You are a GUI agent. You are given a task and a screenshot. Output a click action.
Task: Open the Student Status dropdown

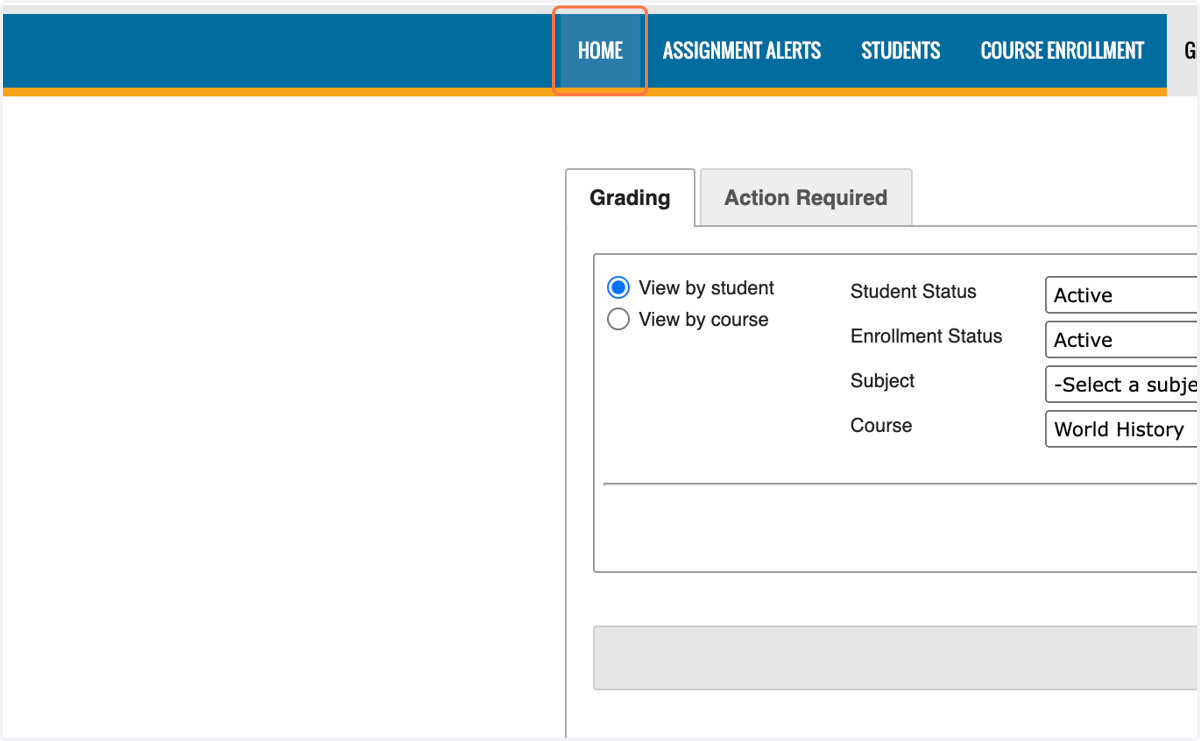coord(1122,295)
